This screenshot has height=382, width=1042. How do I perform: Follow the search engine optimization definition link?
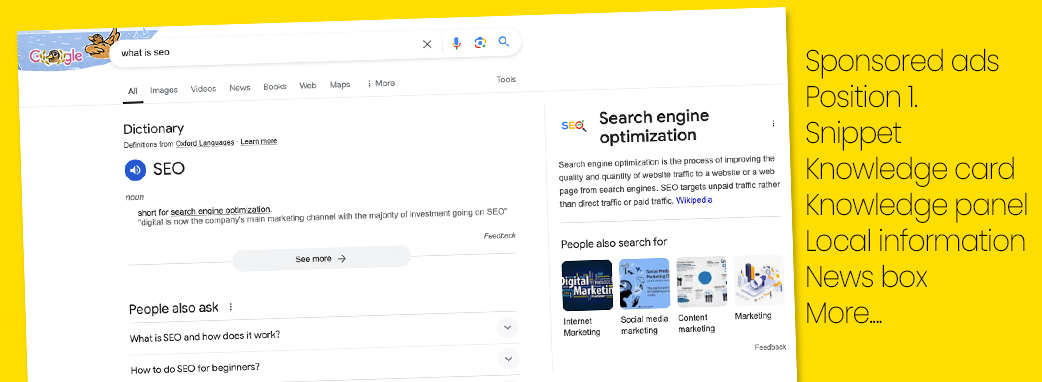point(221,210)
